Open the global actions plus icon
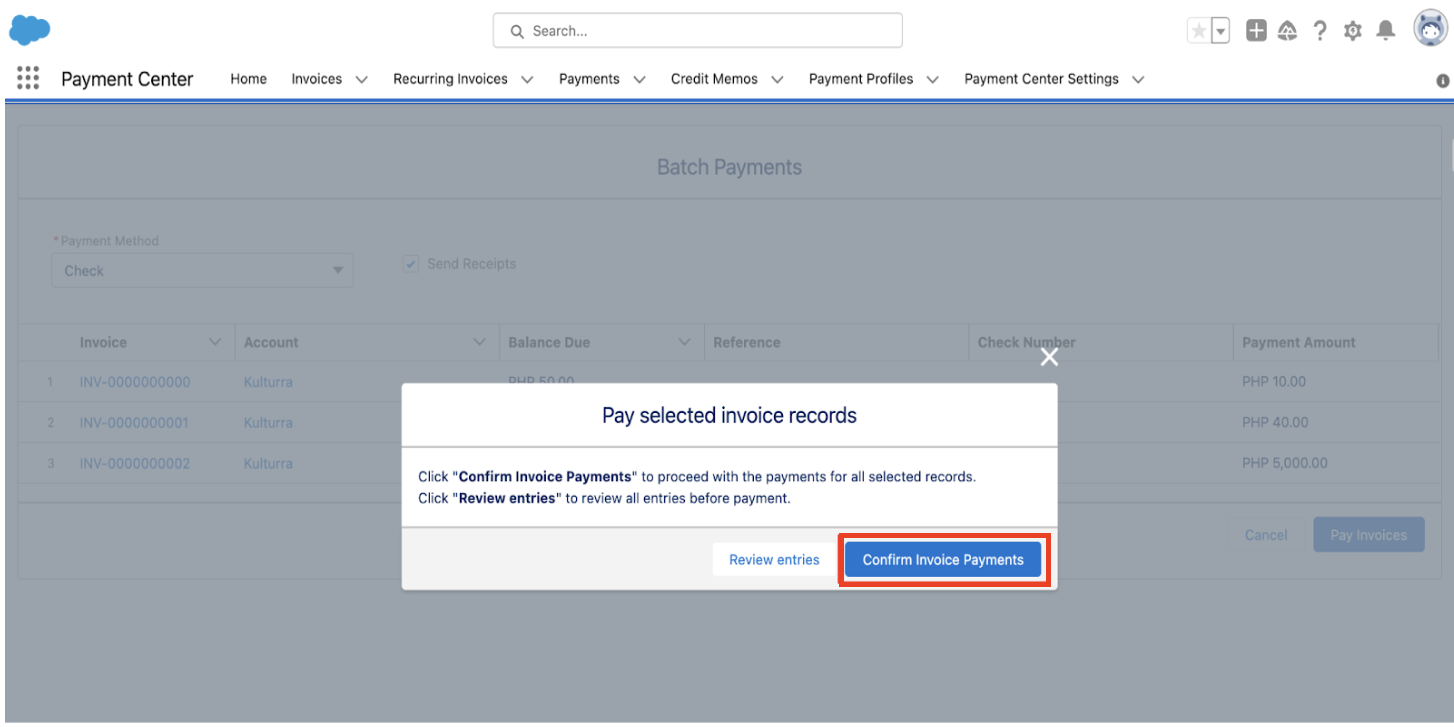Image resolution: width=1454 pixels, height=727 pixels. pyautogui.click(x=1257, y=31)
